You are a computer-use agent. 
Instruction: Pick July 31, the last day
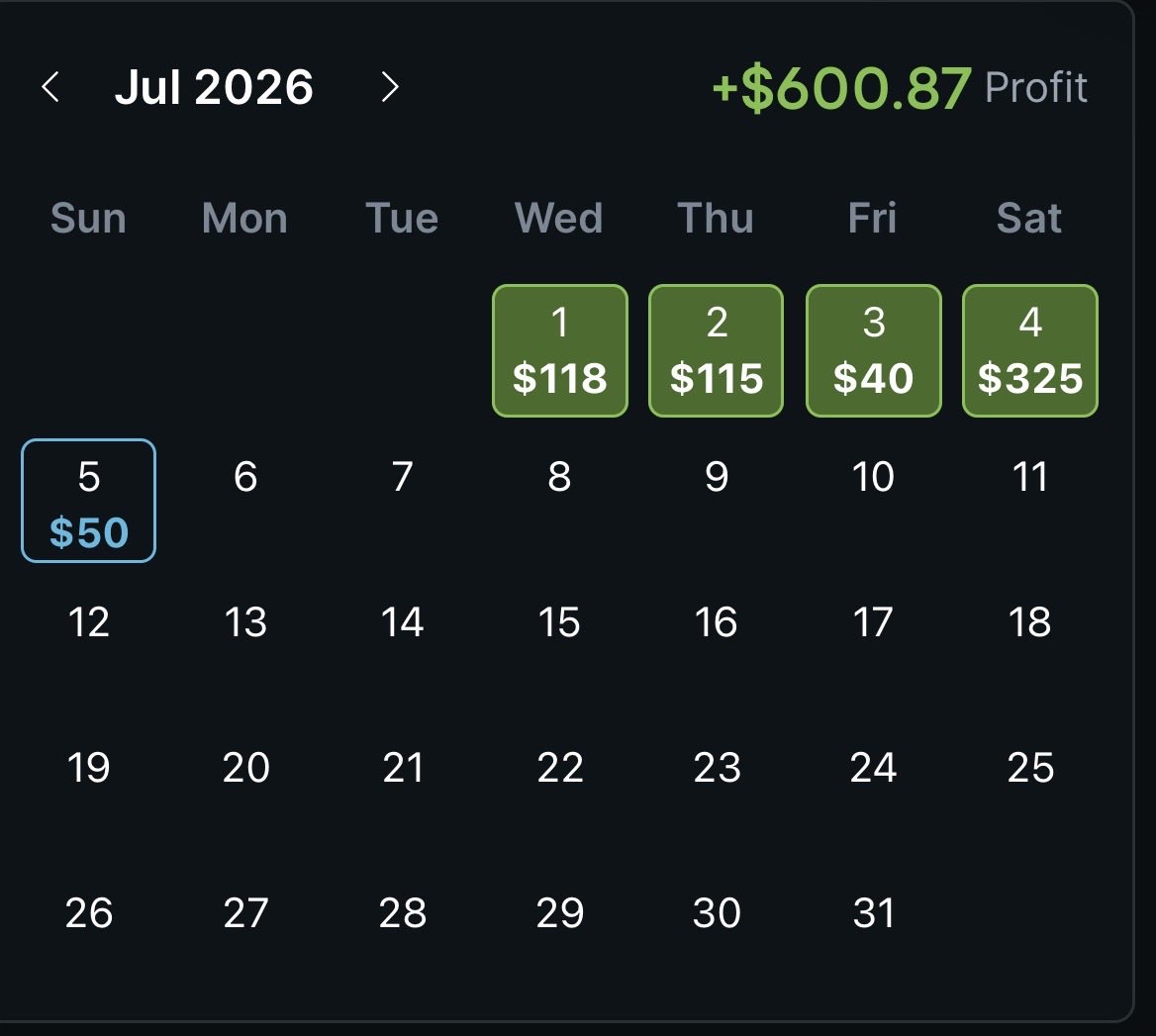click(874, 913)
